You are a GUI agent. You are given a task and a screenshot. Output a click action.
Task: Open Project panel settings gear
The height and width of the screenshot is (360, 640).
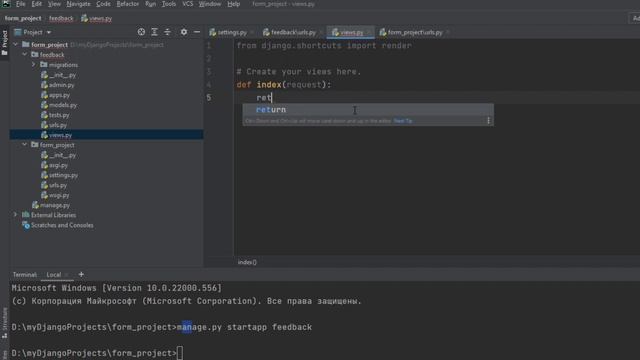point(184,32)
